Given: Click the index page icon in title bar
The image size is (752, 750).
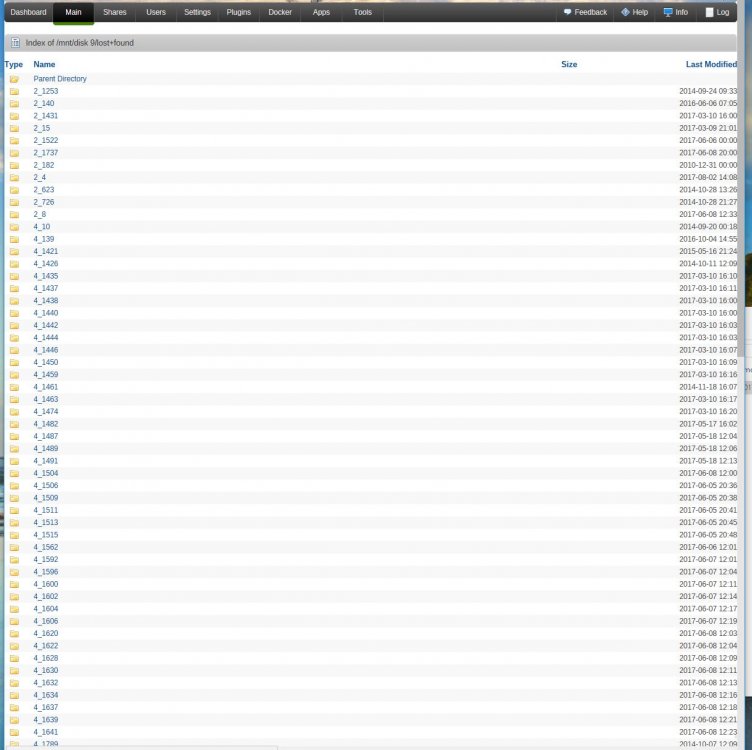Looking at the screenshot, I should pos(15,43).
